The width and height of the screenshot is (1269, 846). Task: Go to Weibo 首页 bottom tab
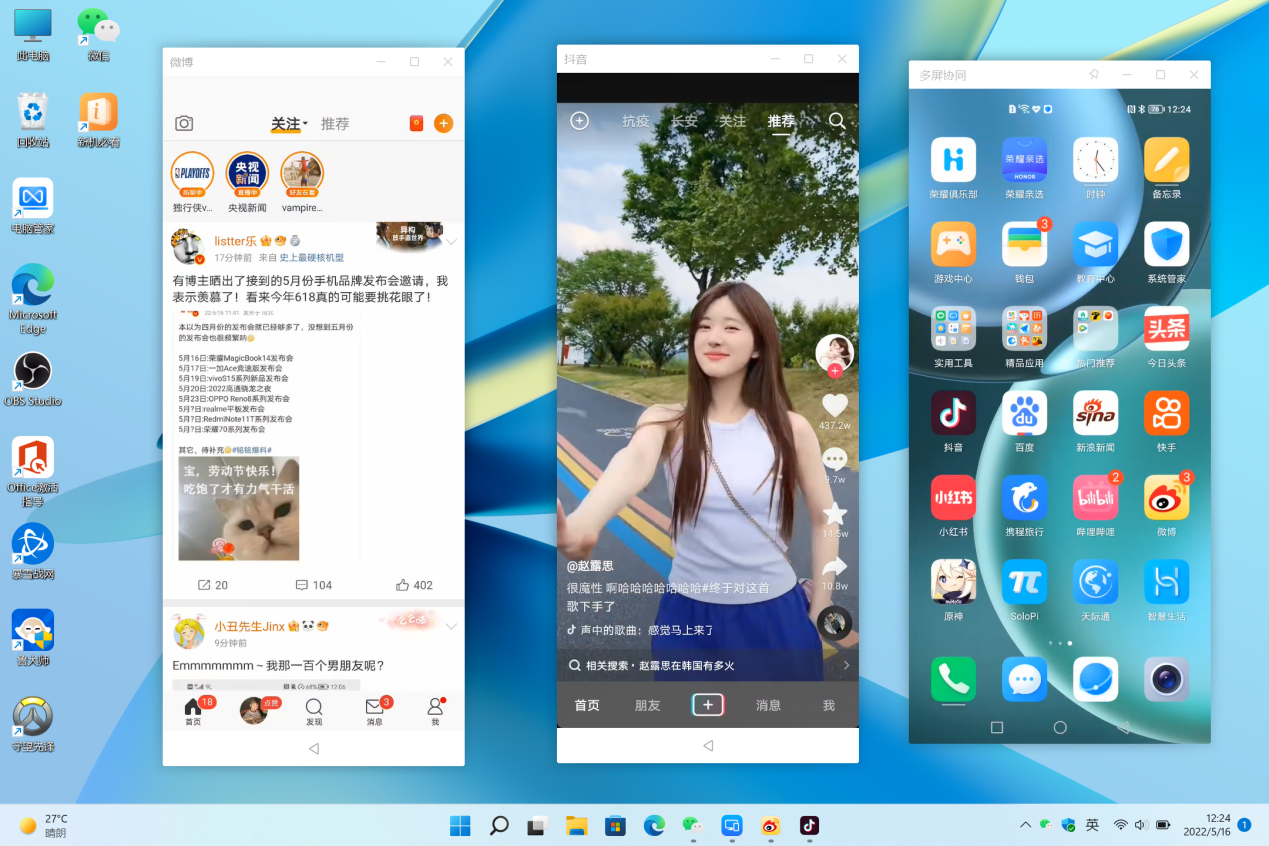tap(193, 711)
